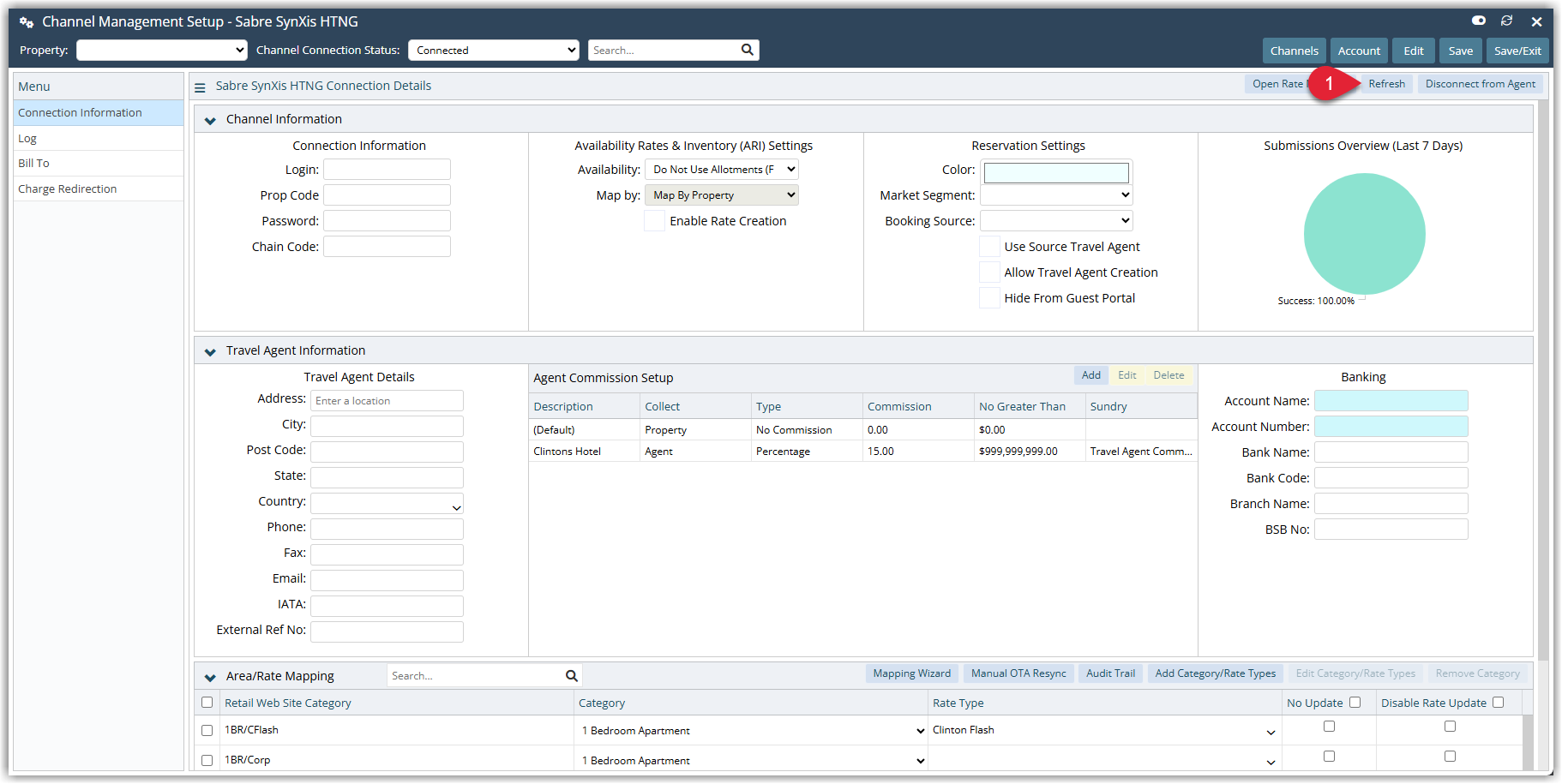Screen dimensions: 1562x784
Task: Click the IATA input field
Action: point(387,607)
